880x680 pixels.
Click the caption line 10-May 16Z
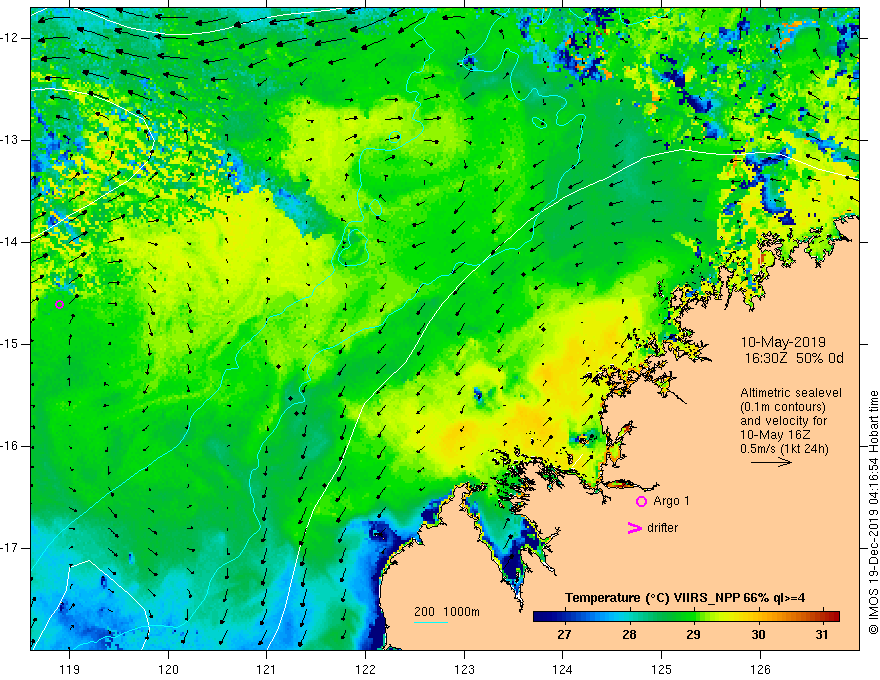coord(776,435)
